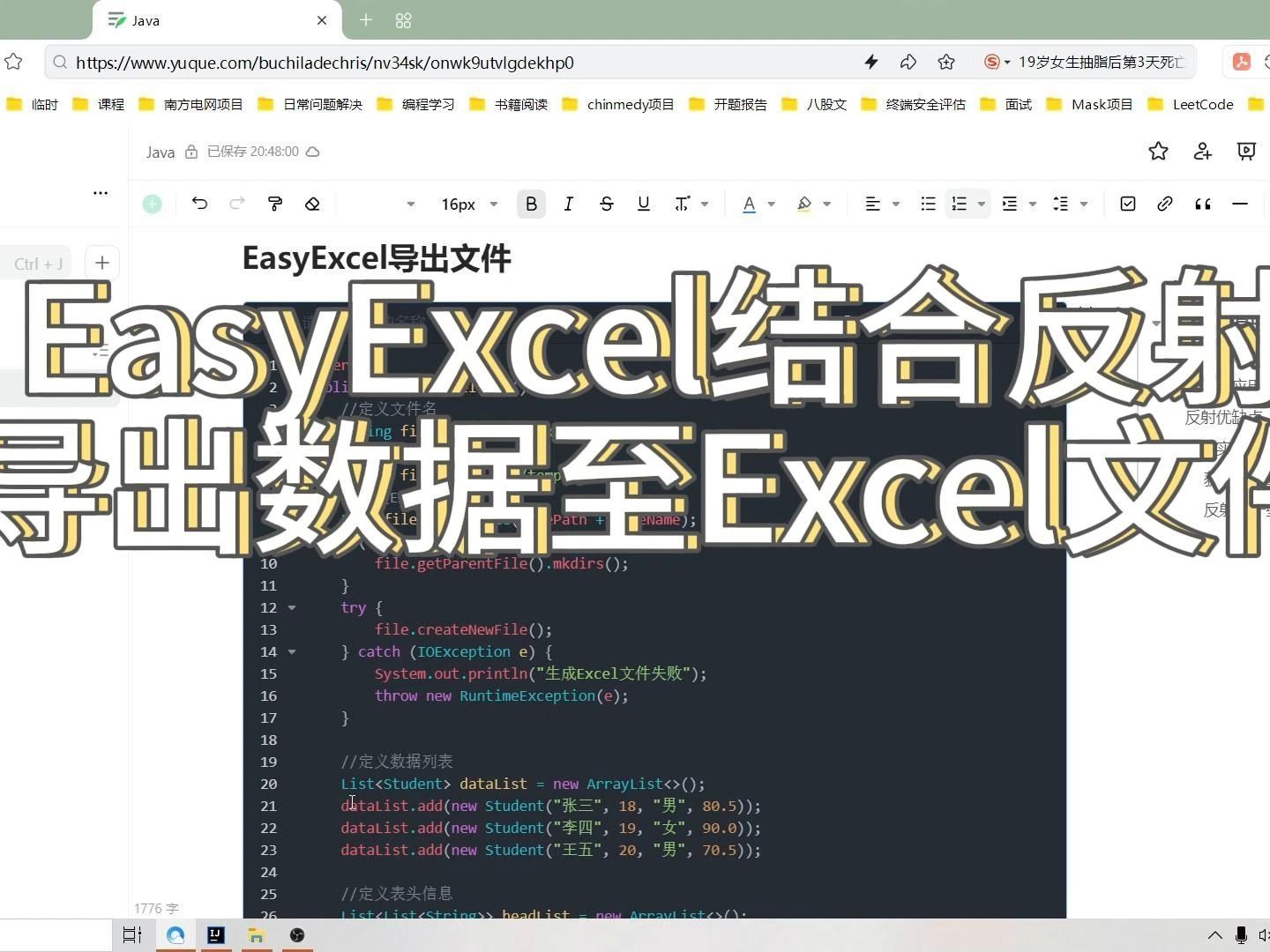Bookmark page via address bar star
Screen dimensions: 1270x952
click(946, 62)
